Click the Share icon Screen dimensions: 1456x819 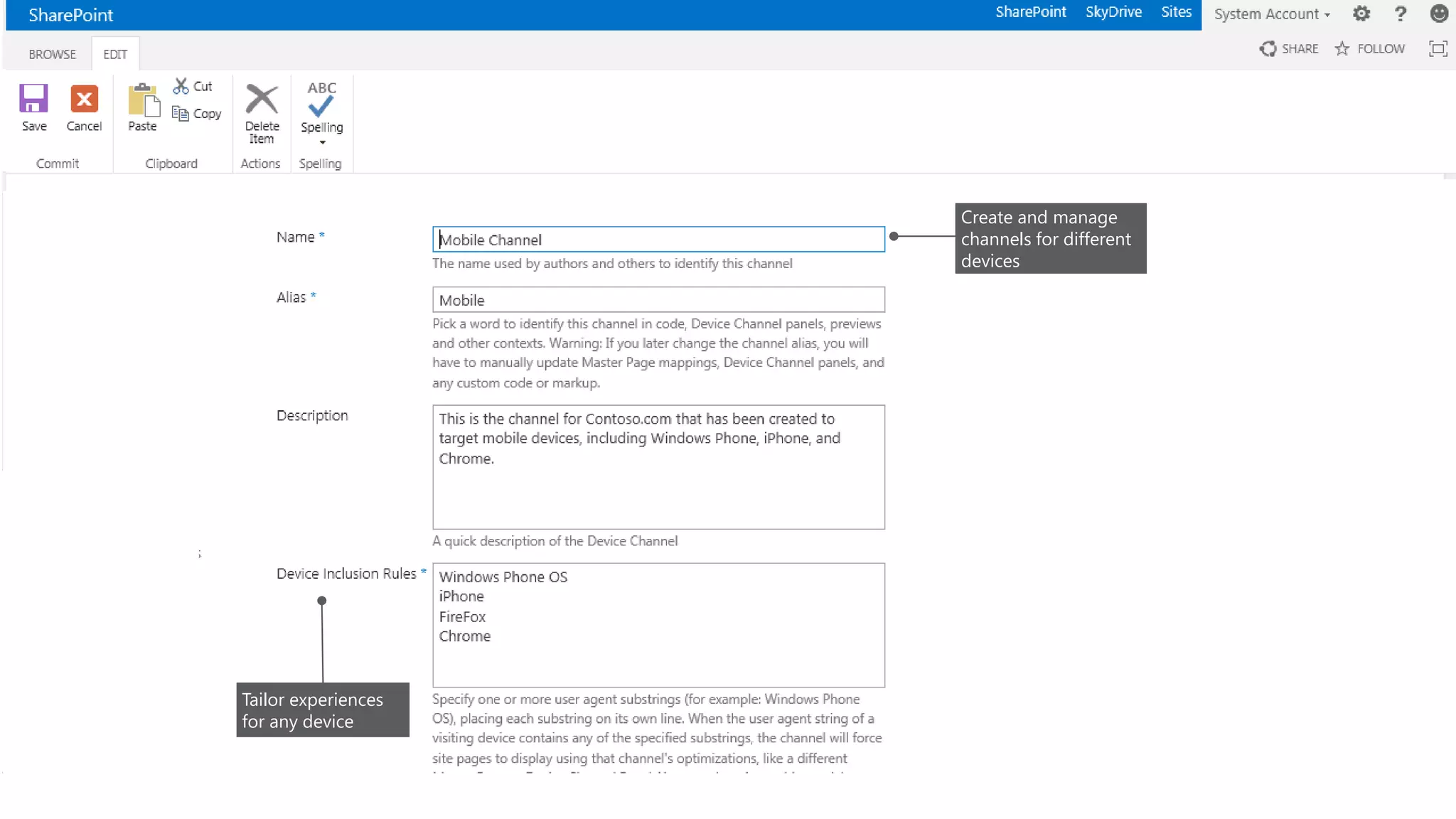1268,48
